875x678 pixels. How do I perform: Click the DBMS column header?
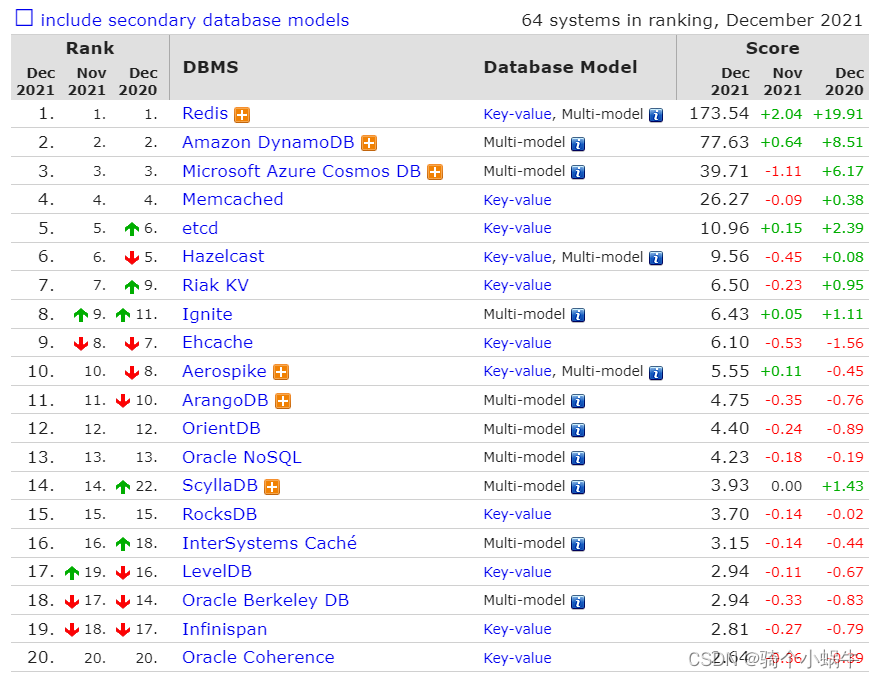(x=210, y=67)
